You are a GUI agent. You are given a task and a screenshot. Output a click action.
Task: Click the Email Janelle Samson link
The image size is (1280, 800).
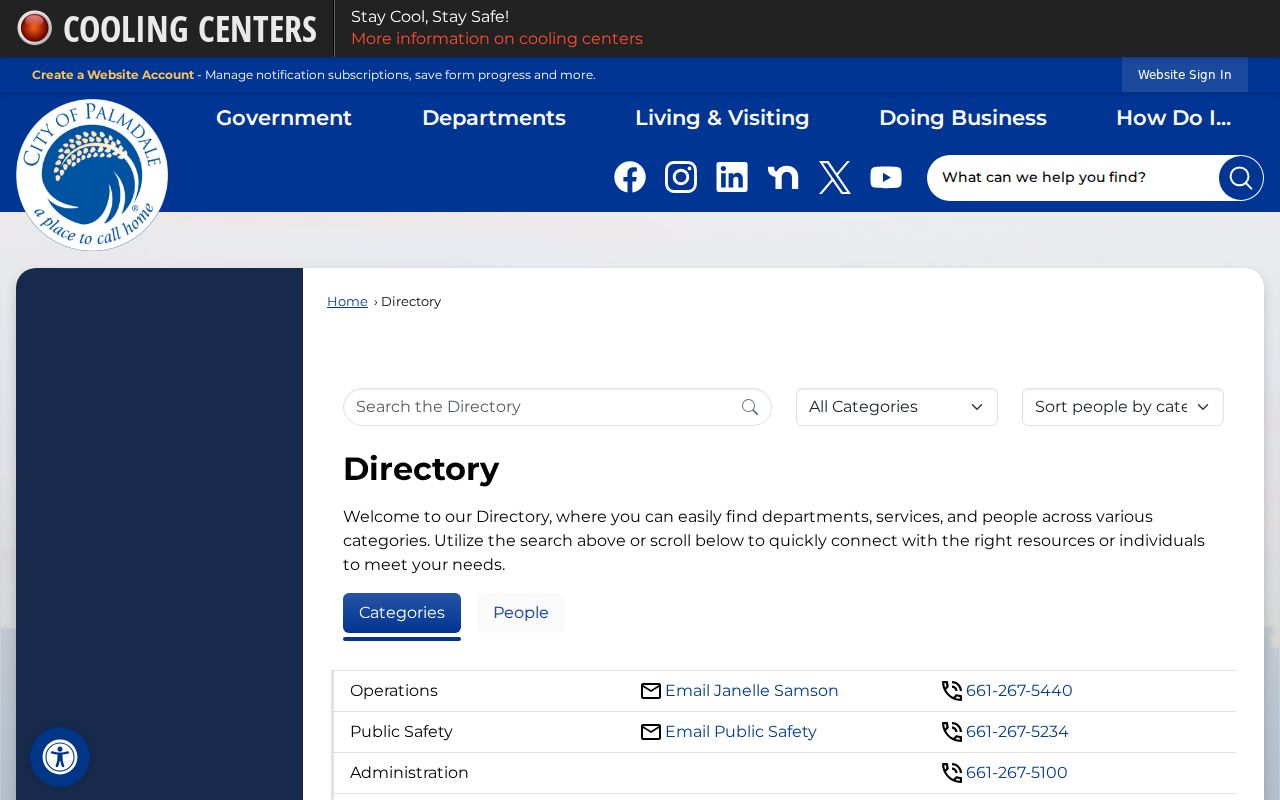[752, 691]
